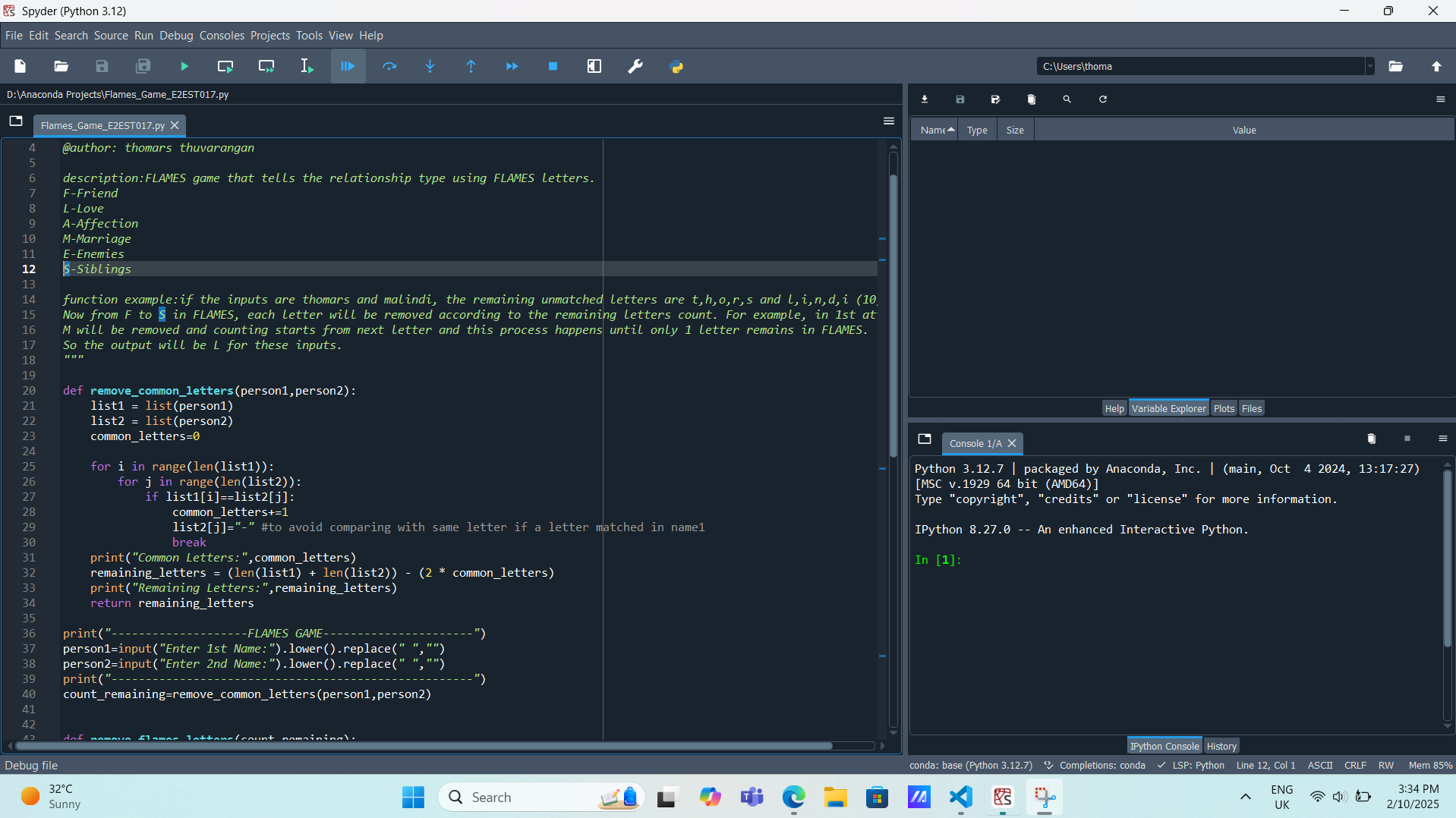
Task: Refresh variables icon
Action: pos(1103,99)
